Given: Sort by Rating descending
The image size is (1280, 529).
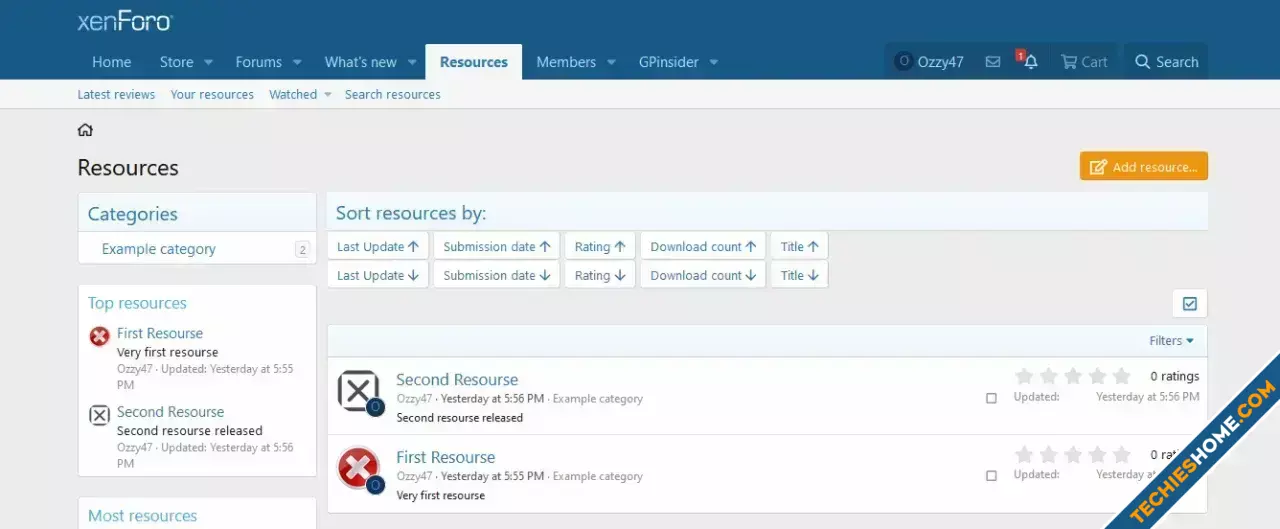Looking at the screenshot, I should (x=600, y=275).
